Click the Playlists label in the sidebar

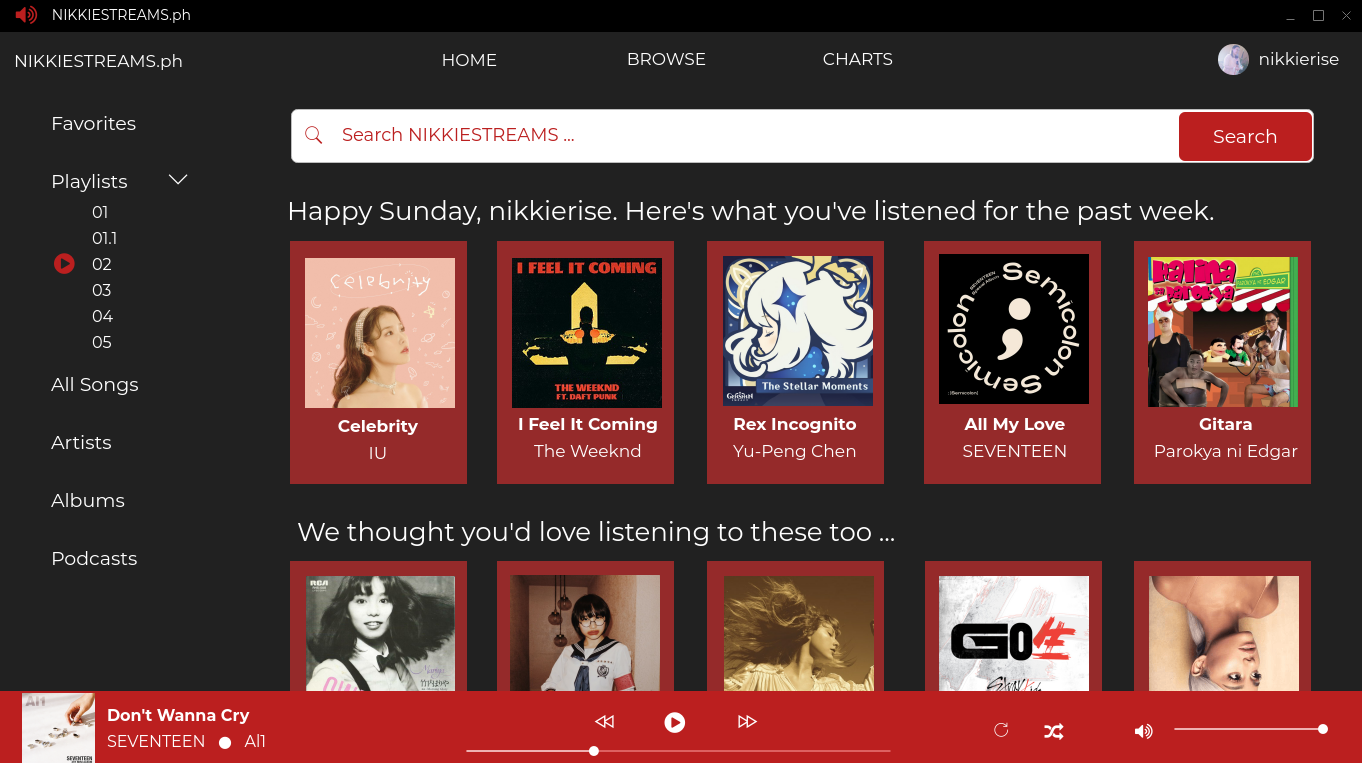[89, 181]
